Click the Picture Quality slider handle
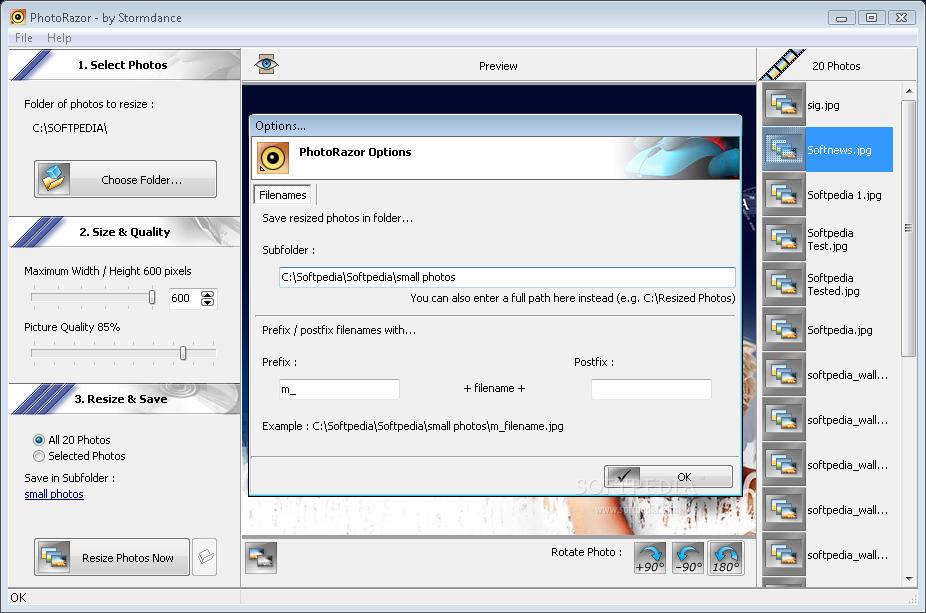The image size is (926, 613). (183, 353)
